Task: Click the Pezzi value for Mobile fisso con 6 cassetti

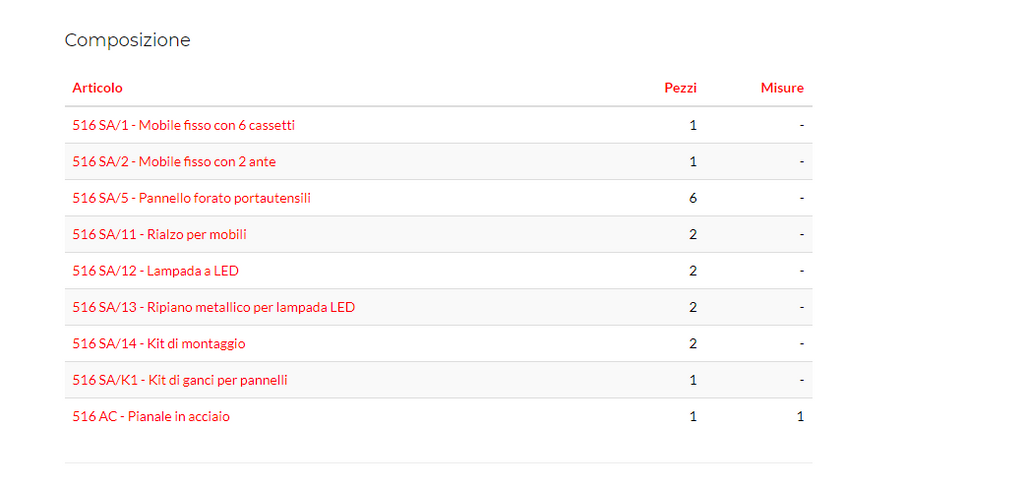Action: coord(693,125)
